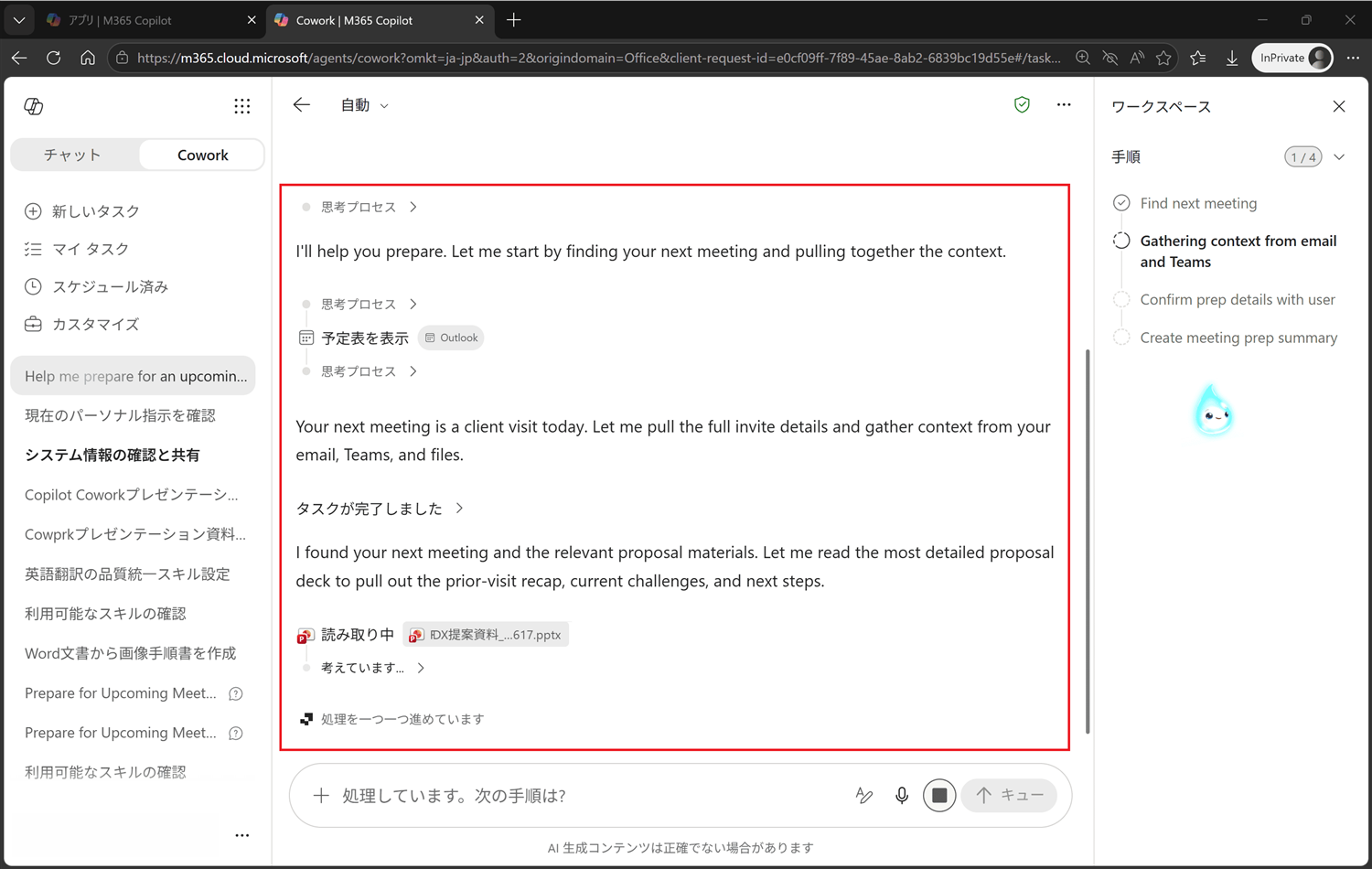The height and width of the screenshot is (869, 1372).
Task: Click the browser back arrow
Action: (x=19, y=58)
